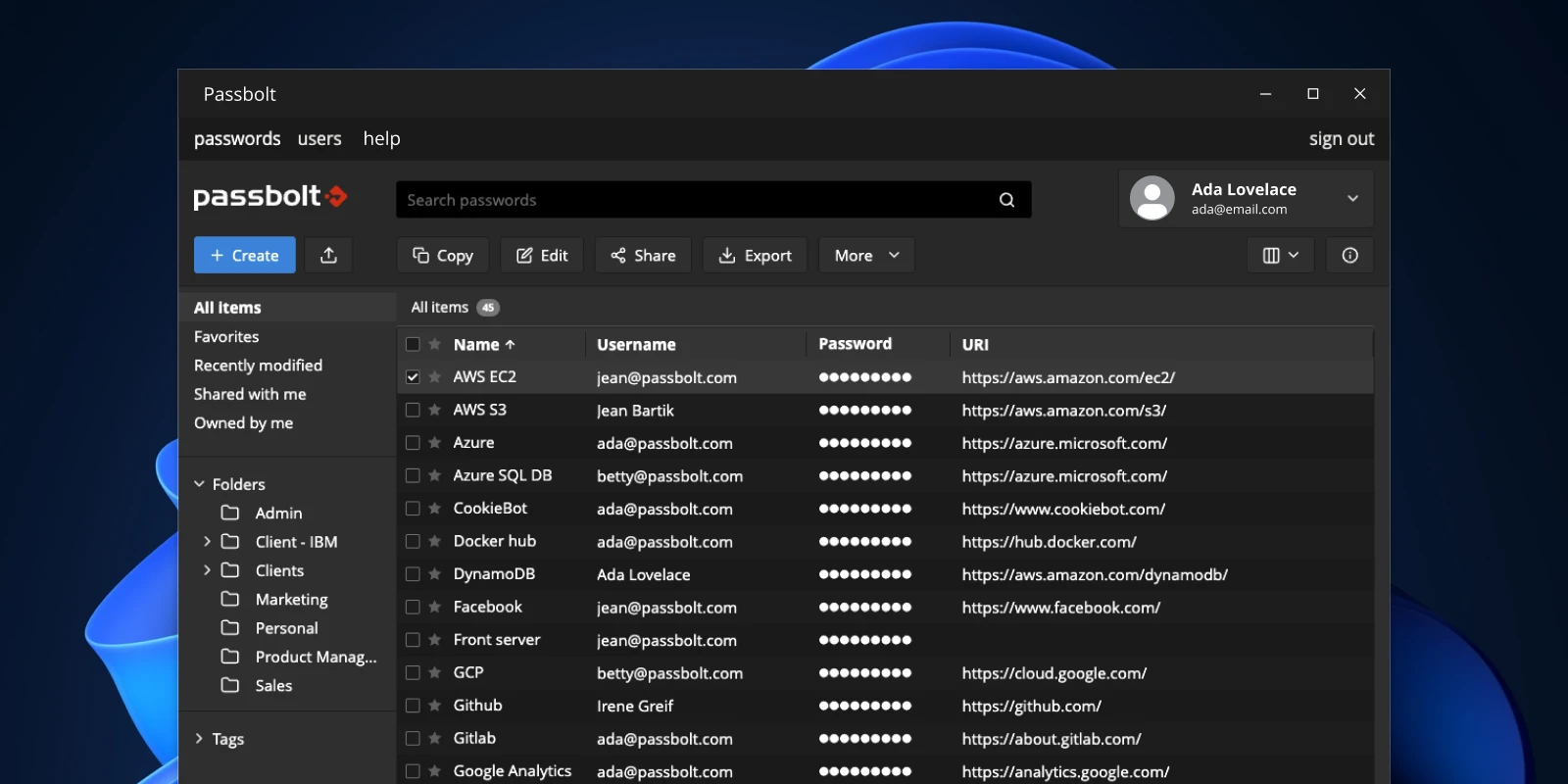Open the Personal folder
This screenshot has width=1568, height=784.
click(286, 628)
